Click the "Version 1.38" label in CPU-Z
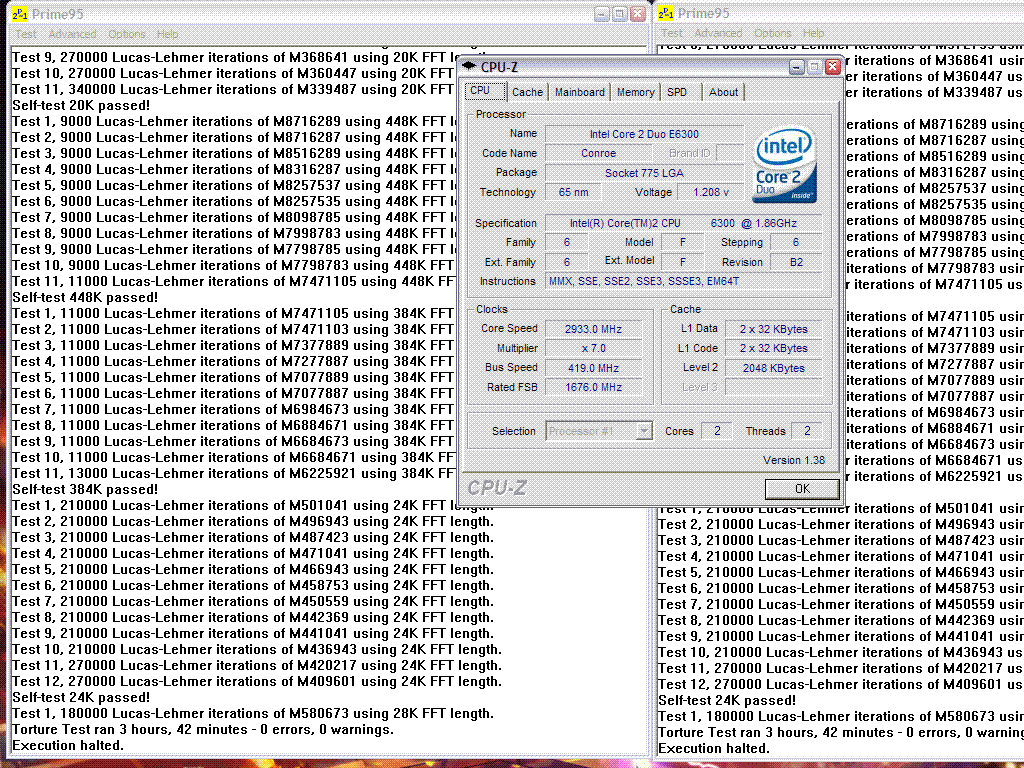 click(x=793, y=460)
